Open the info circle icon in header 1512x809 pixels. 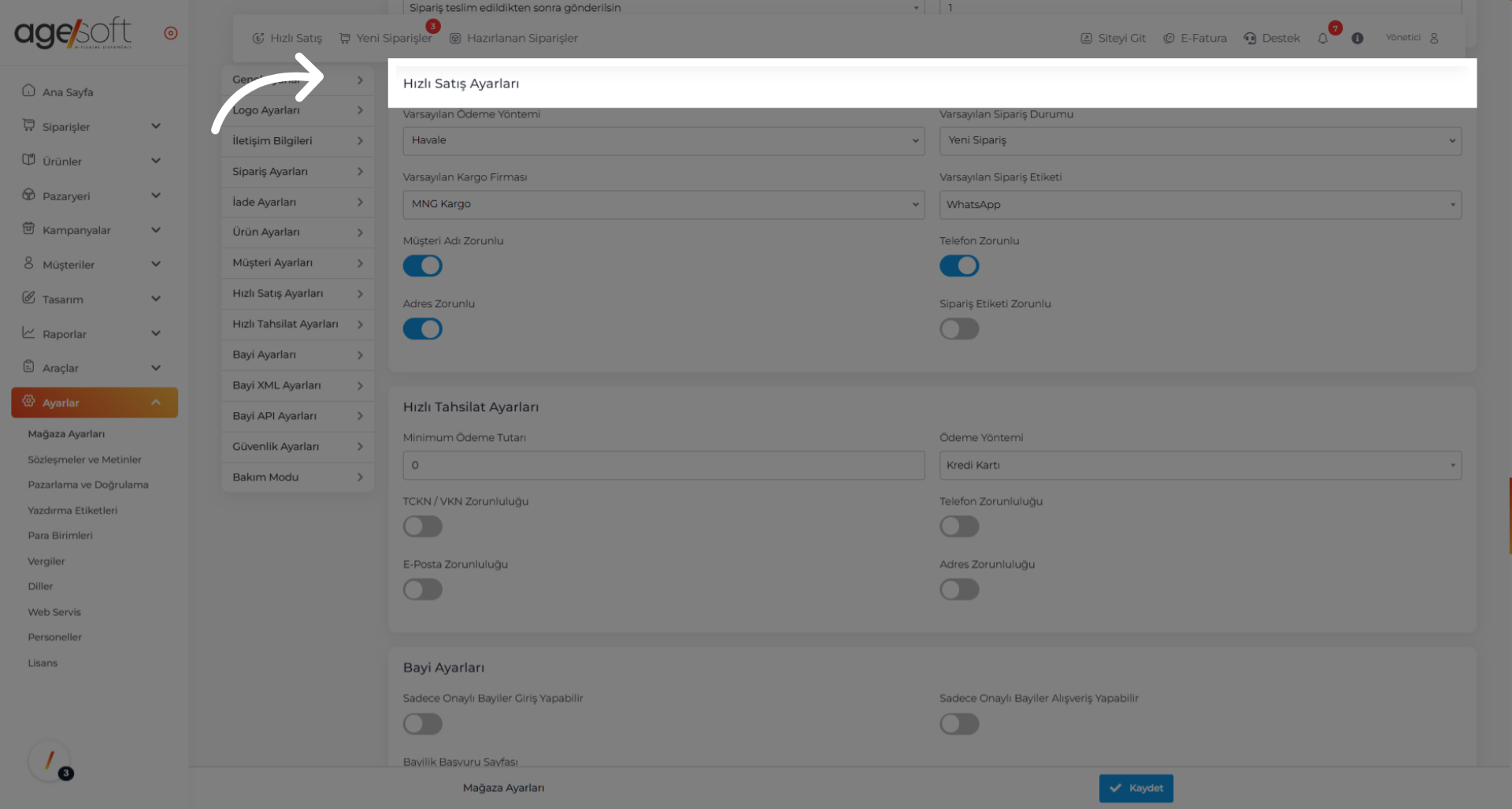coord(1357,39)
